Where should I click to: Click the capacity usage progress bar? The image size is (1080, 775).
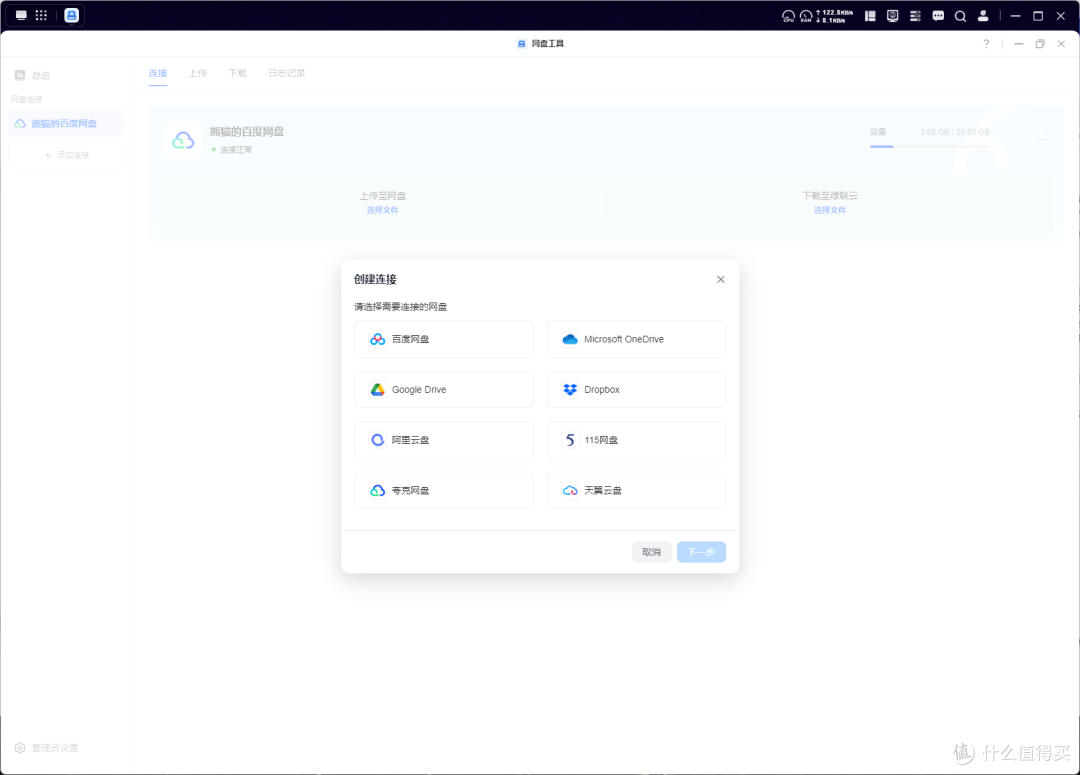point(929,146)
